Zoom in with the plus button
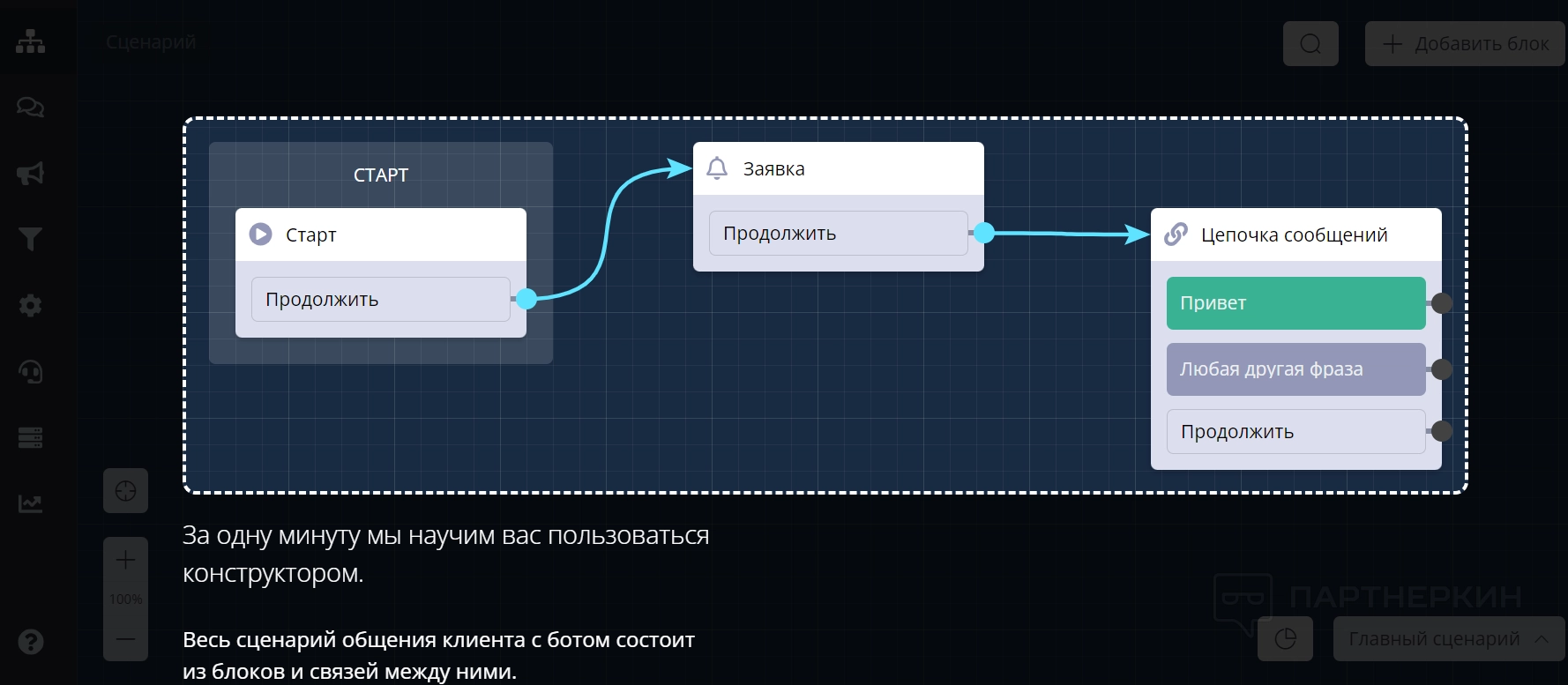Viewport: 1568px width, 685px height. click(125, 560)
